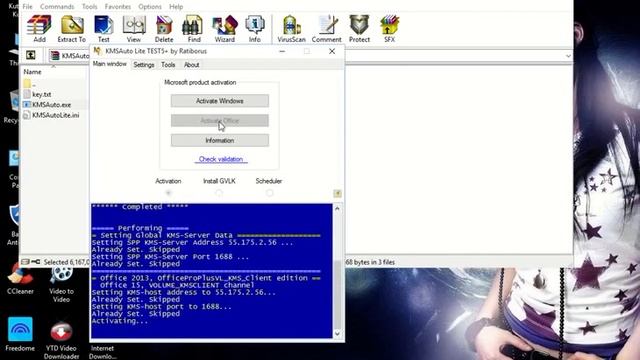
Task: Click the Extract To toolbar icon
Action: coord(72,29)
